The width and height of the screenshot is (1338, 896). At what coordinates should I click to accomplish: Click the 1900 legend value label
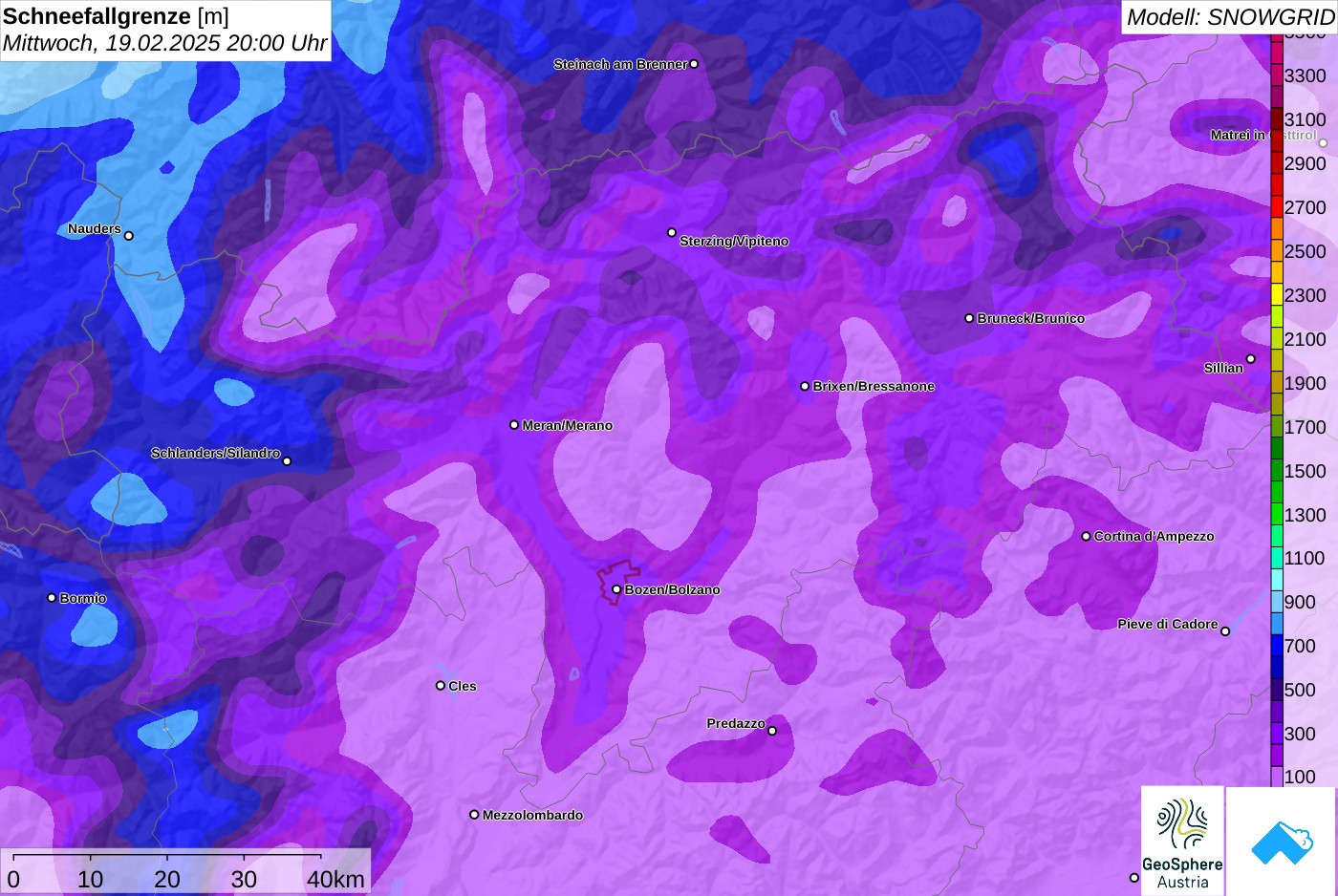pos(1306,383)
